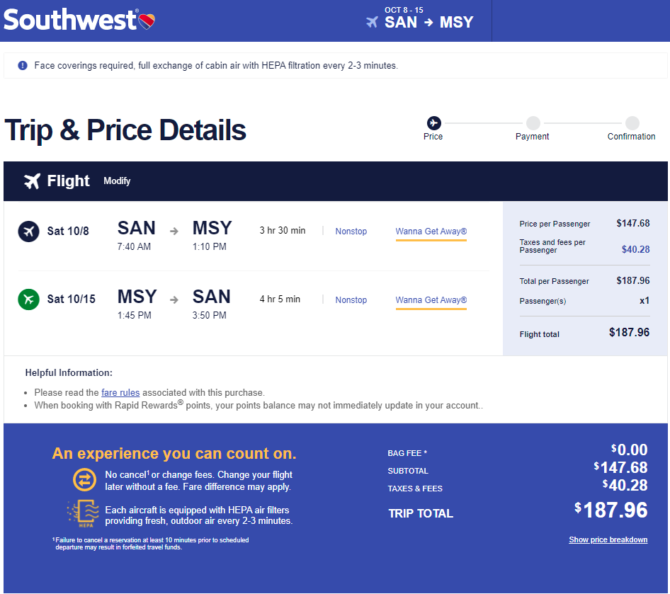The image size is (670, 594).
Task: Click the HEPA air filter icon
Action: 83,513
